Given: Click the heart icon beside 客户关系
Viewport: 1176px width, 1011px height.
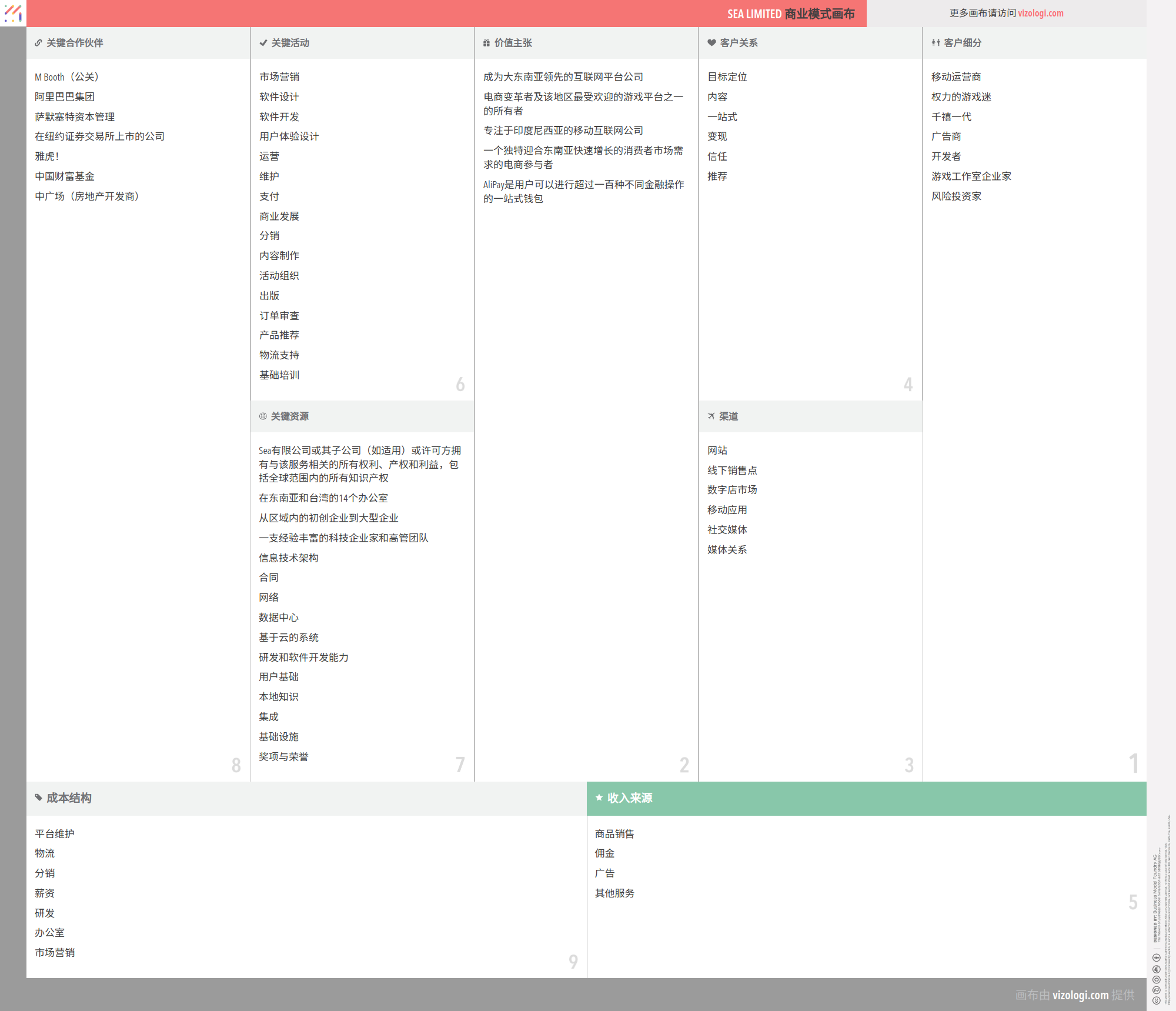Looking at the screenshot, I should pos(711,43).
